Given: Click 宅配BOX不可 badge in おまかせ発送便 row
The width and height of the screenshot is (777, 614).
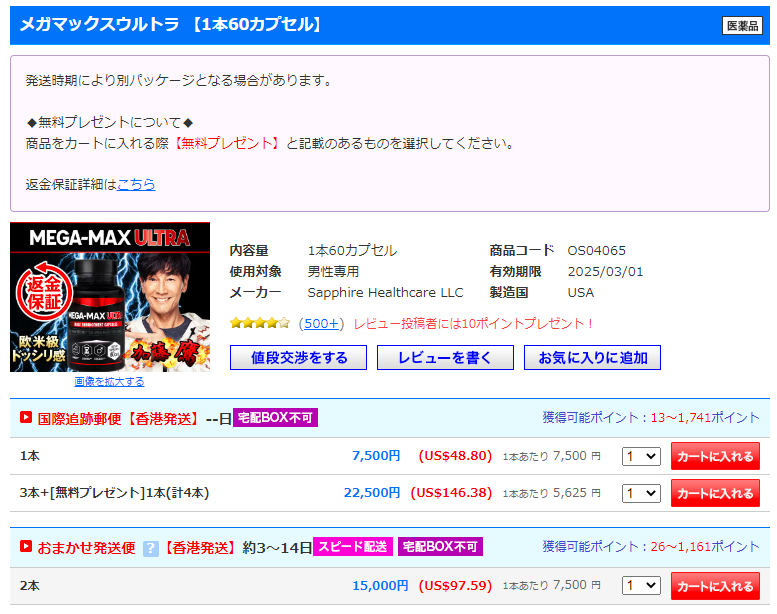Looking at the screenshot, I should (x=440, y=547).
